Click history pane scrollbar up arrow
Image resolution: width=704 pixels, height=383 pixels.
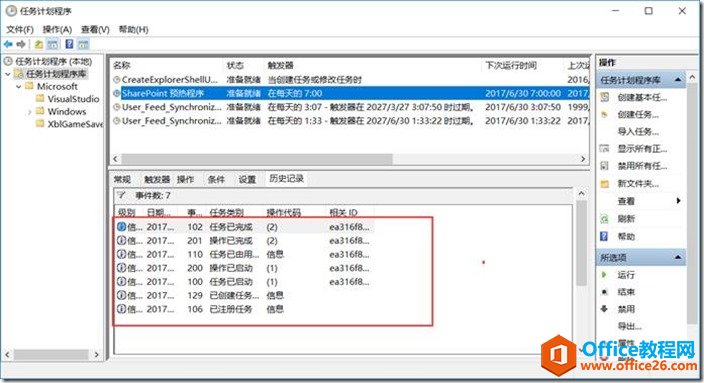581,194
